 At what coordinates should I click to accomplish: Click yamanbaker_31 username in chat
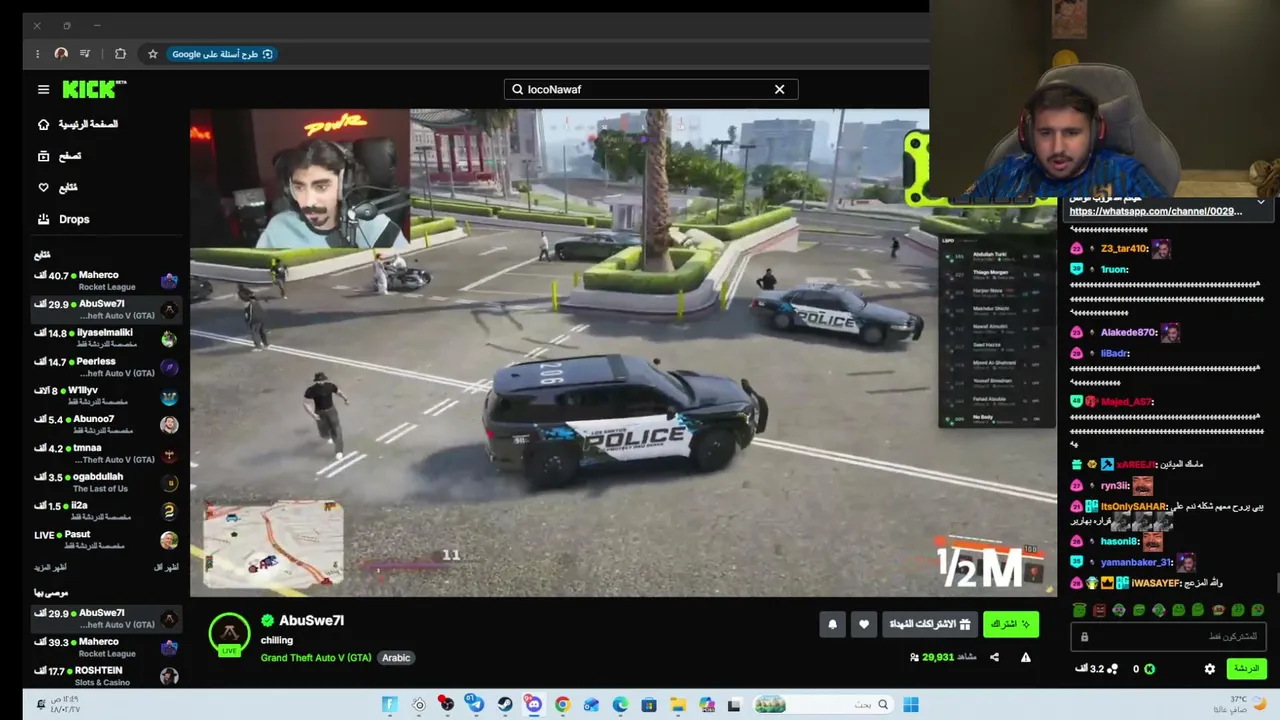click(x=1135, y=562)
